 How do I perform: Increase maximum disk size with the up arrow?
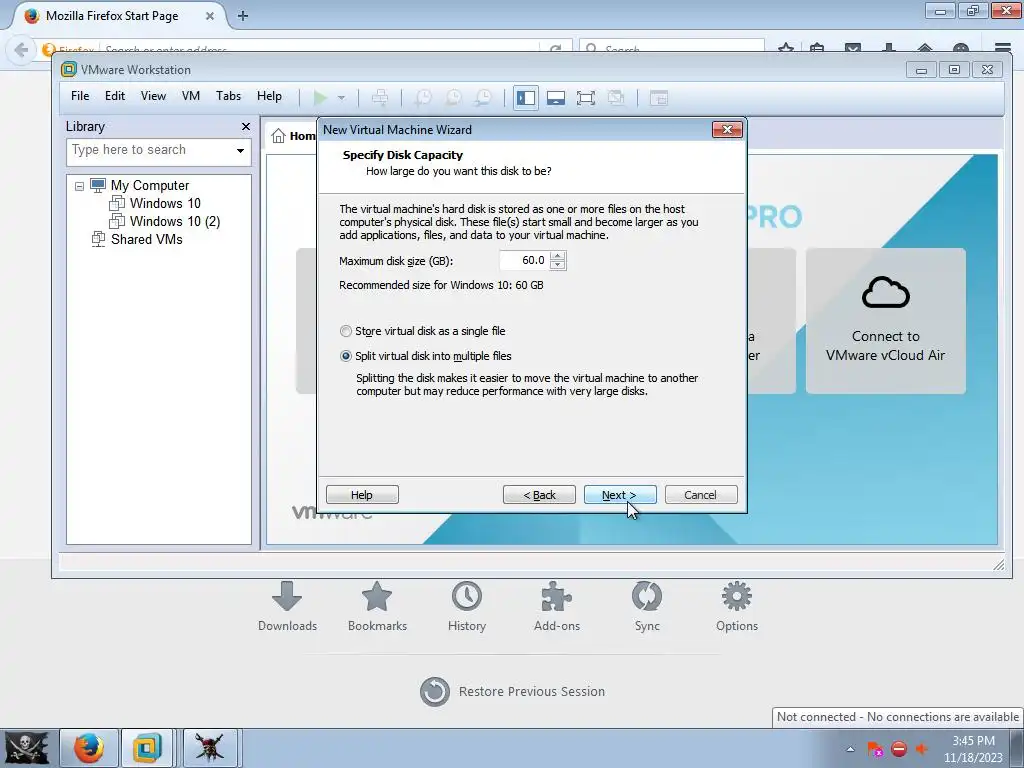tap(557, 255)
